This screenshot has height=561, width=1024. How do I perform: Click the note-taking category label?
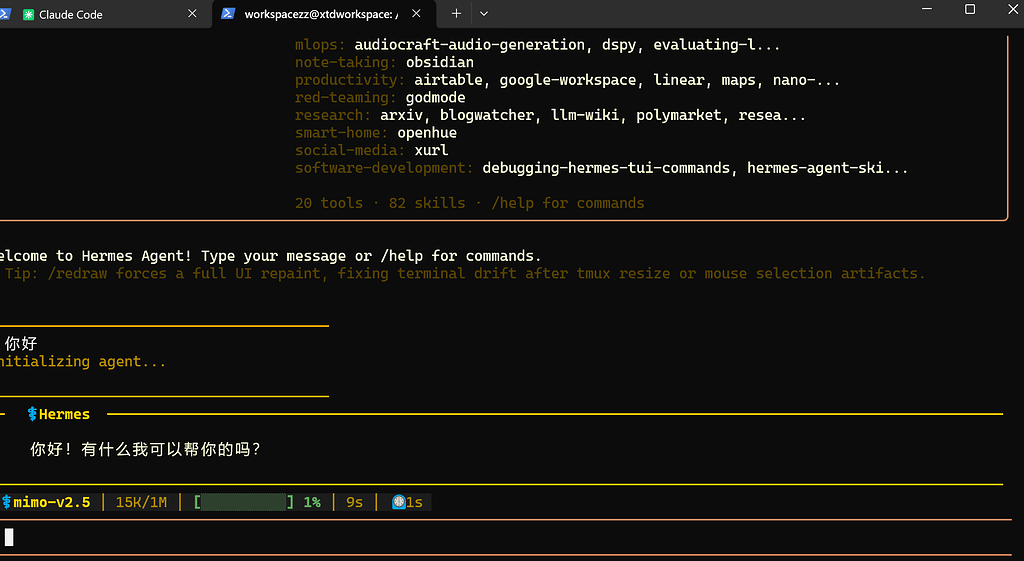345,62
